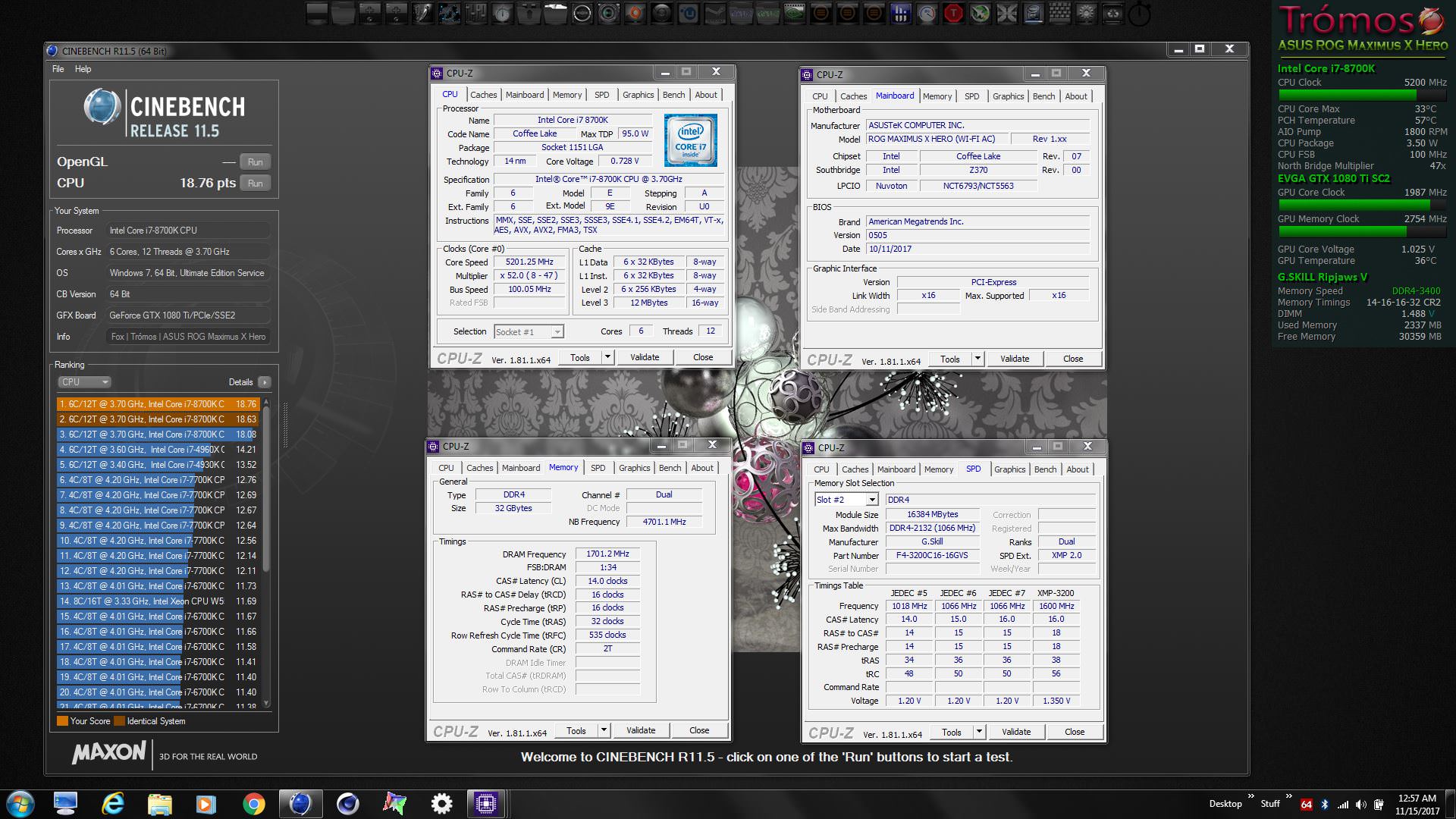The image size is (1456, 819).
Task: Open the Cinema 4D sphere taskbar icon
Action: coord(348,804)
